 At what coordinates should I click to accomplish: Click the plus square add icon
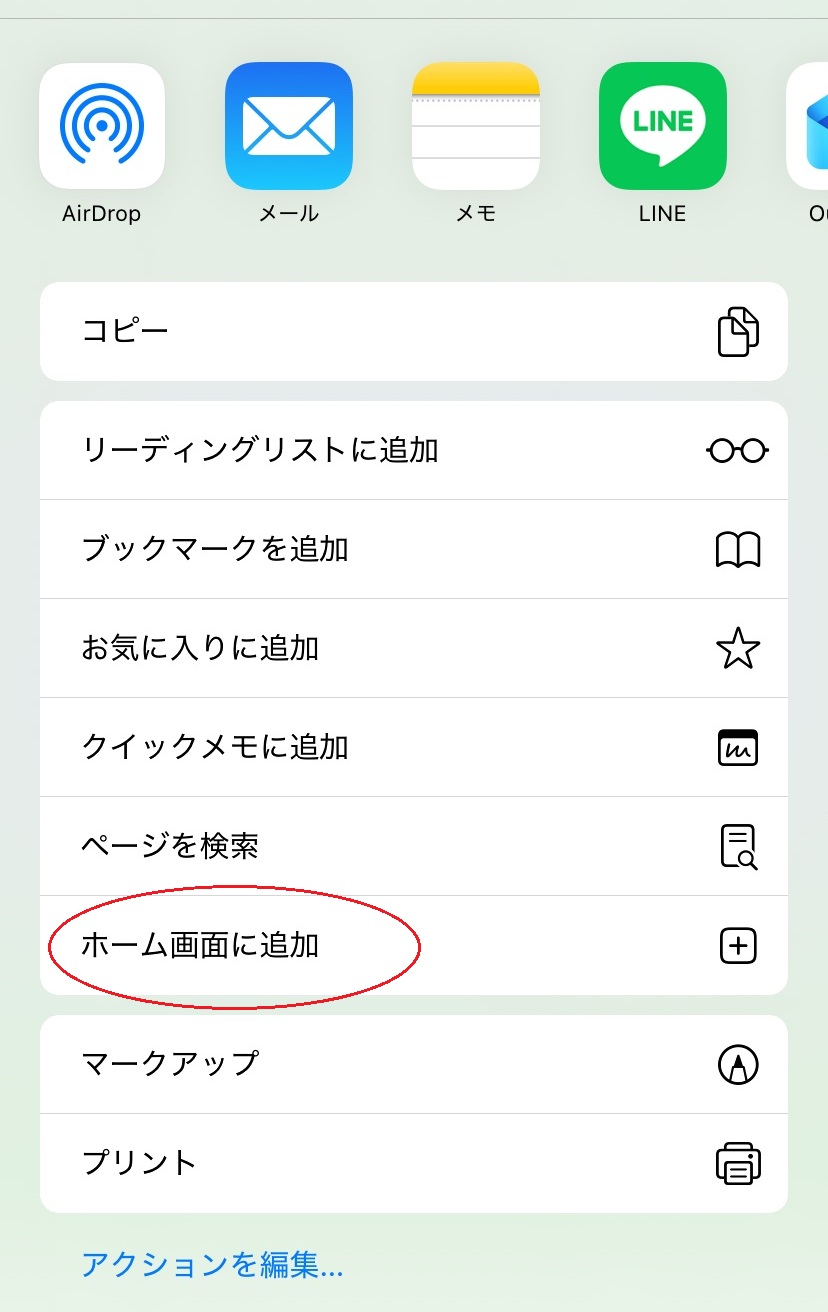[x=738, y=946]
